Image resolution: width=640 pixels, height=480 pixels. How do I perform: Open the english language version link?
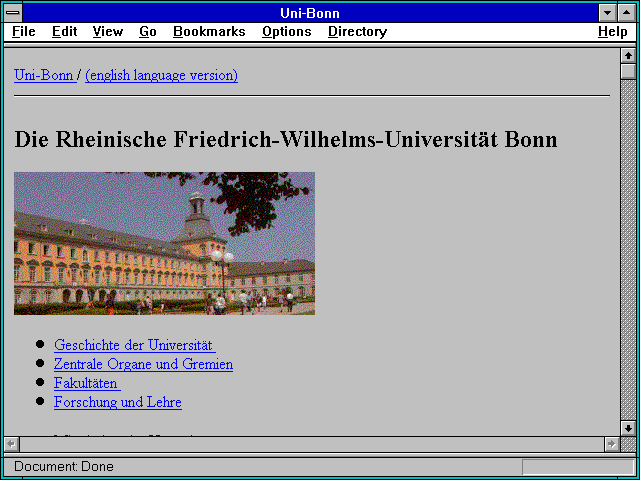(162, 75)
